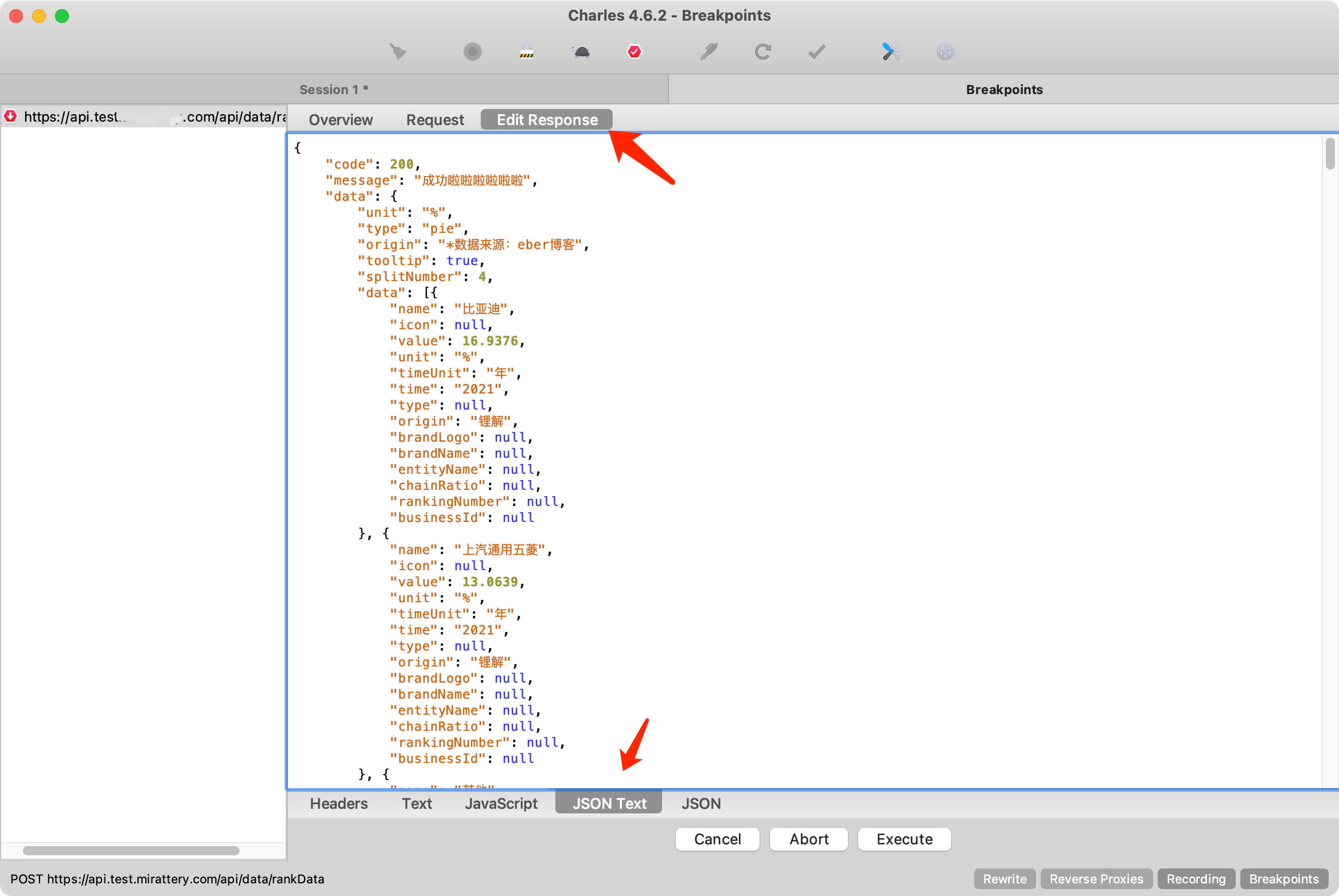The height and width of the screenshot is (896, 1339).
Task: Click the Repeat refresh arrow icon
Action: [762, 52]
